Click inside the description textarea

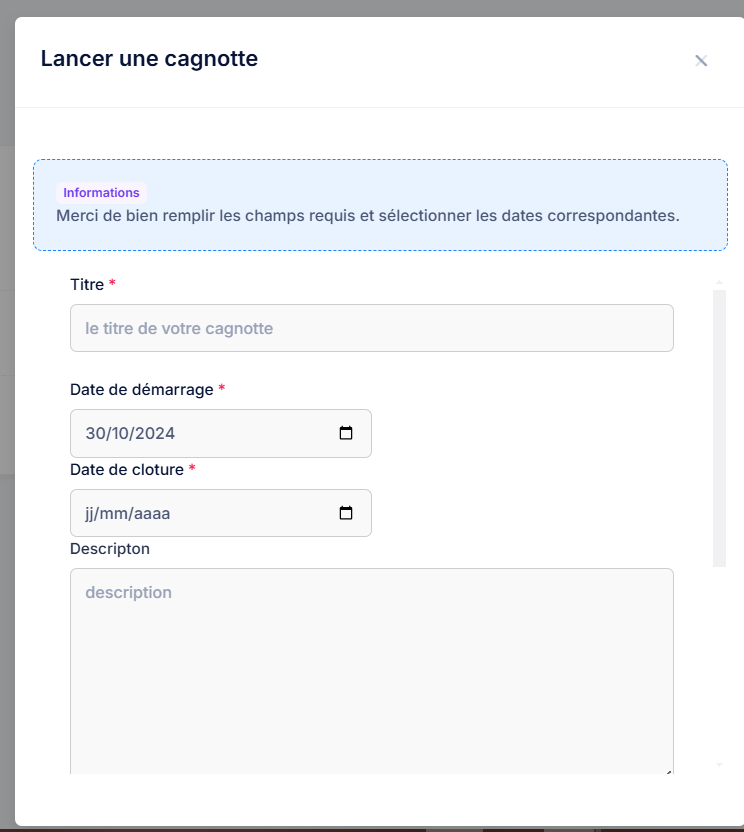coord(372,671)
